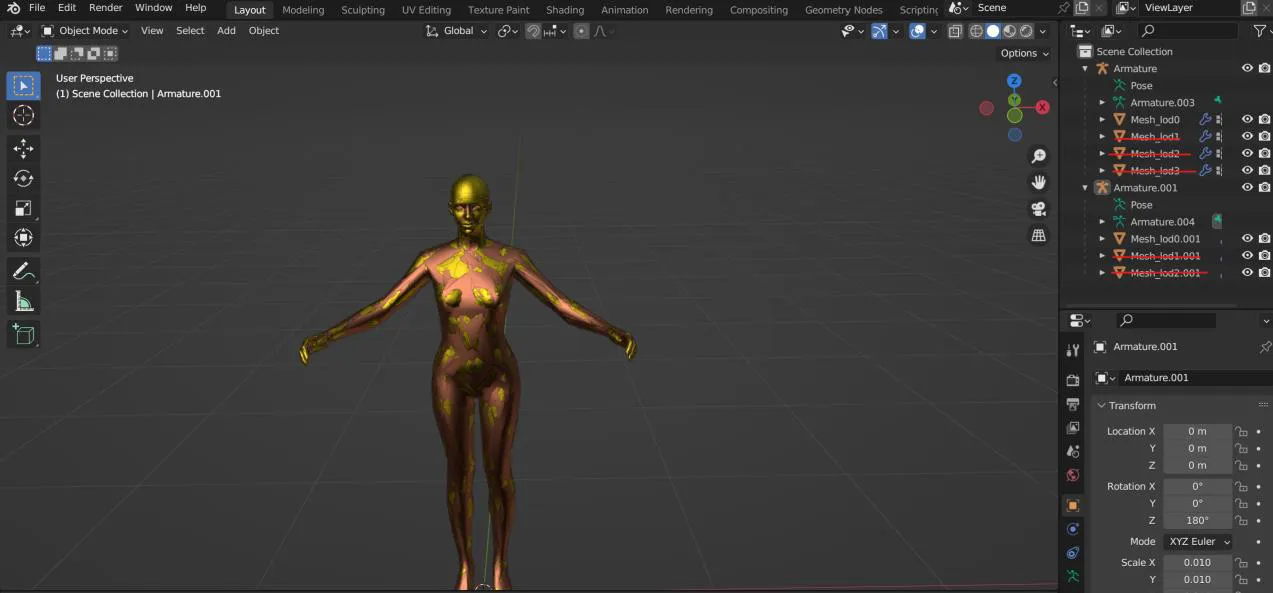Switch viewport to Rendered shading mode
This screenshot has width=1273, height=593.
(1026, 30)
